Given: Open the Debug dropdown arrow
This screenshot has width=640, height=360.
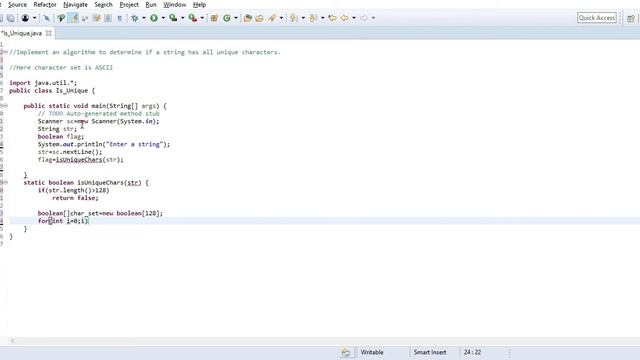Looking at the screenshot, I should (x=144, y=18).
